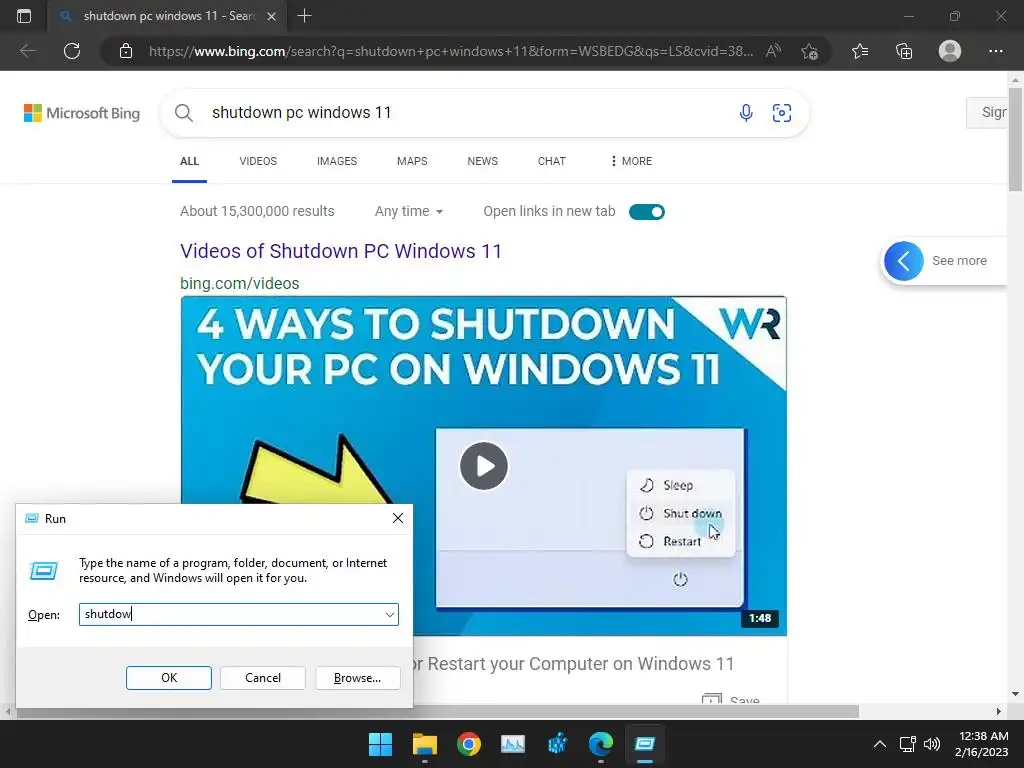Click the Bing search magnifier icon
This screenshot has width=1024, height=768.
click(x=184, y=113)
